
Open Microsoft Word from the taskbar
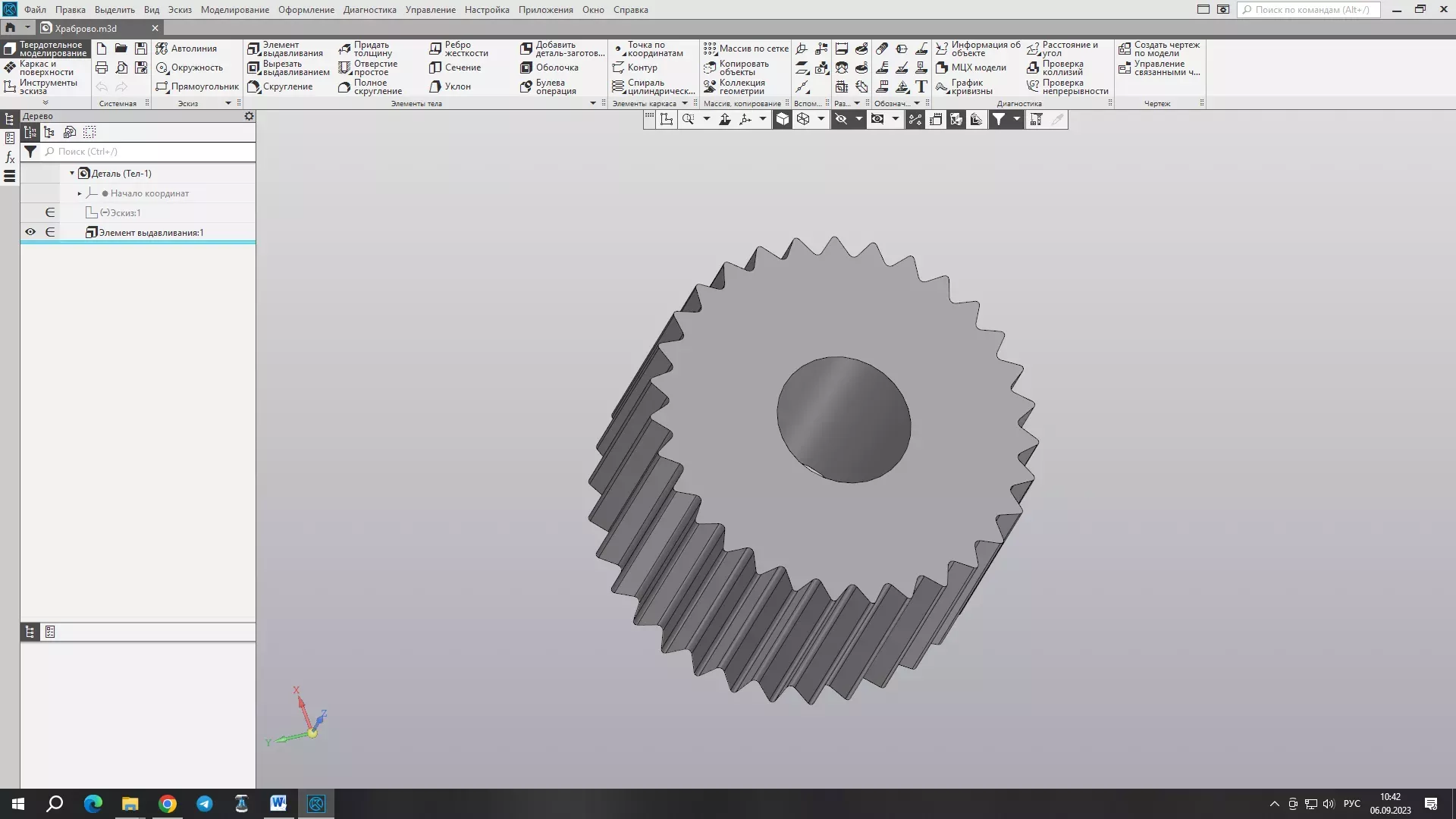(278, 803)
